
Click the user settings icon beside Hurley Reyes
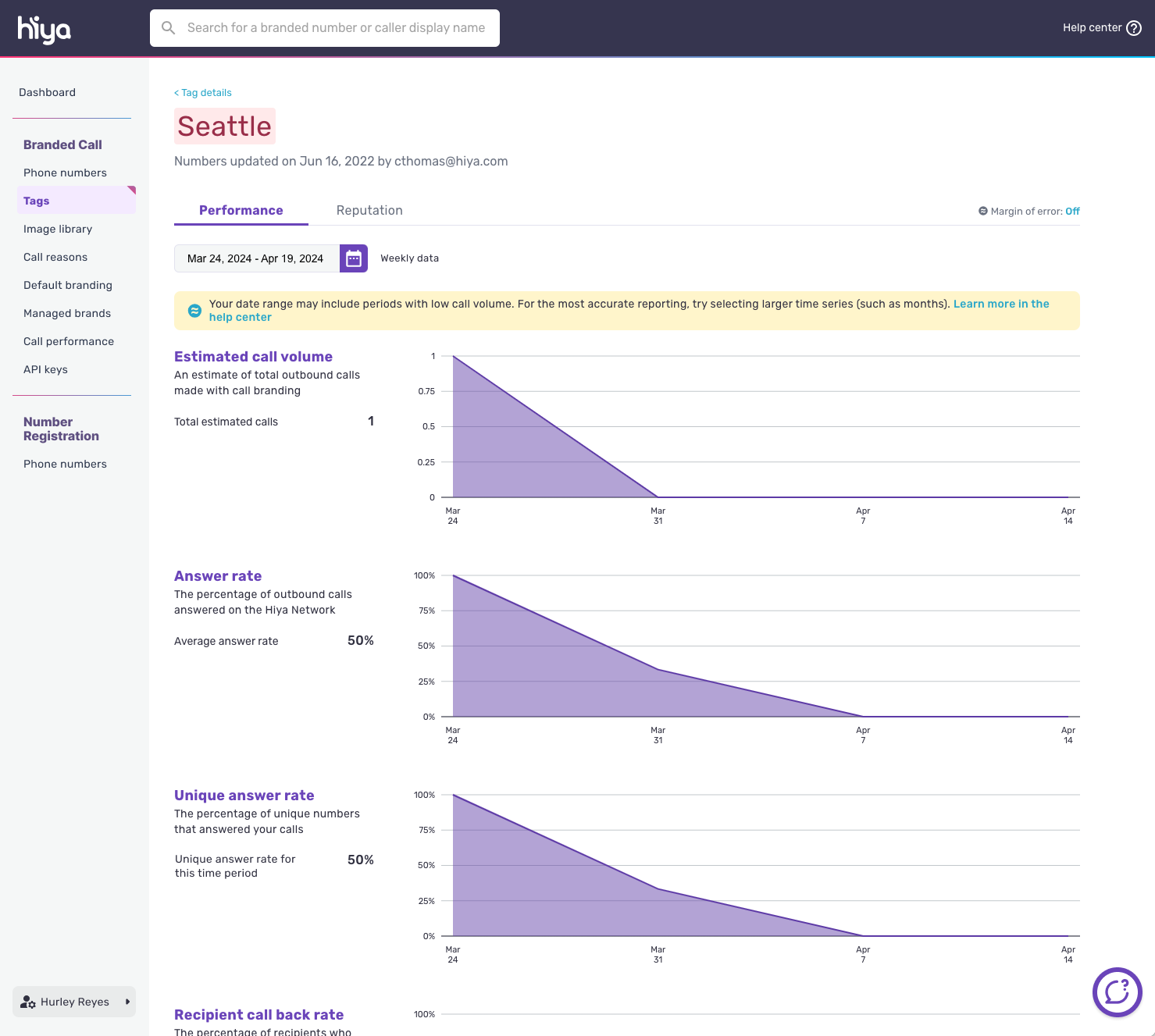coord(28,1002)
